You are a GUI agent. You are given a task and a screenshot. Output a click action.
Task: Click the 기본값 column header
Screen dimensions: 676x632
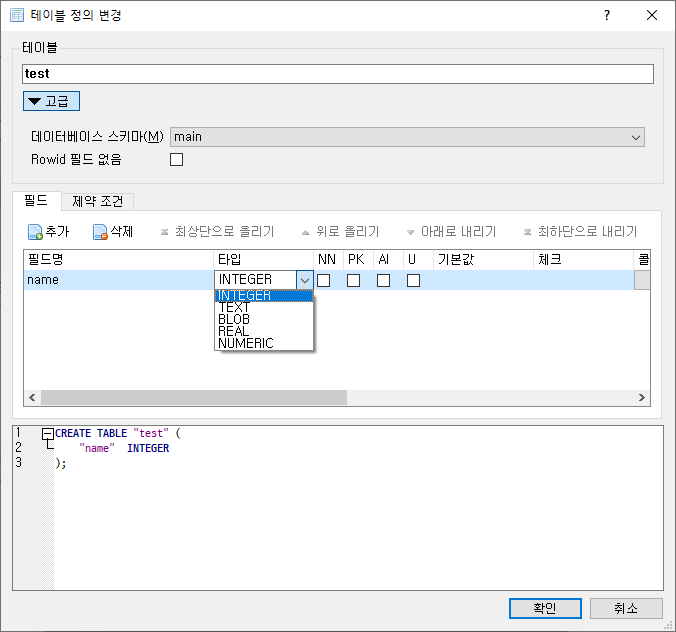point(484,260)
